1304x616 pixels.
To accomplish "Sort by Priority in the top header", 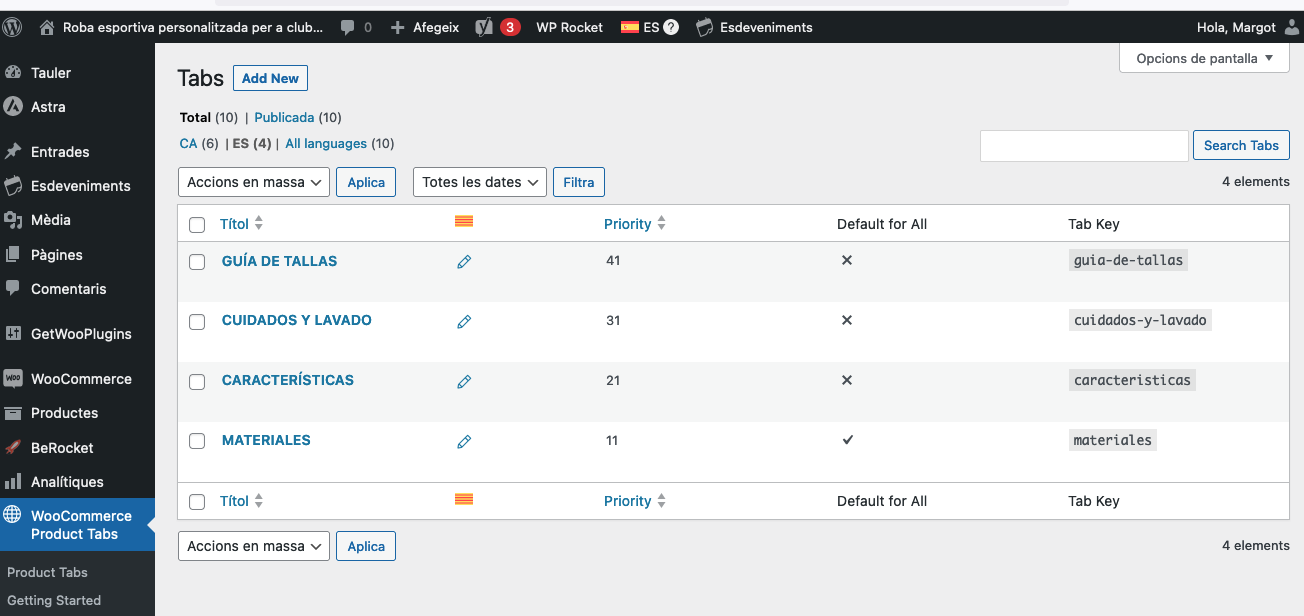I will [635, 224].
